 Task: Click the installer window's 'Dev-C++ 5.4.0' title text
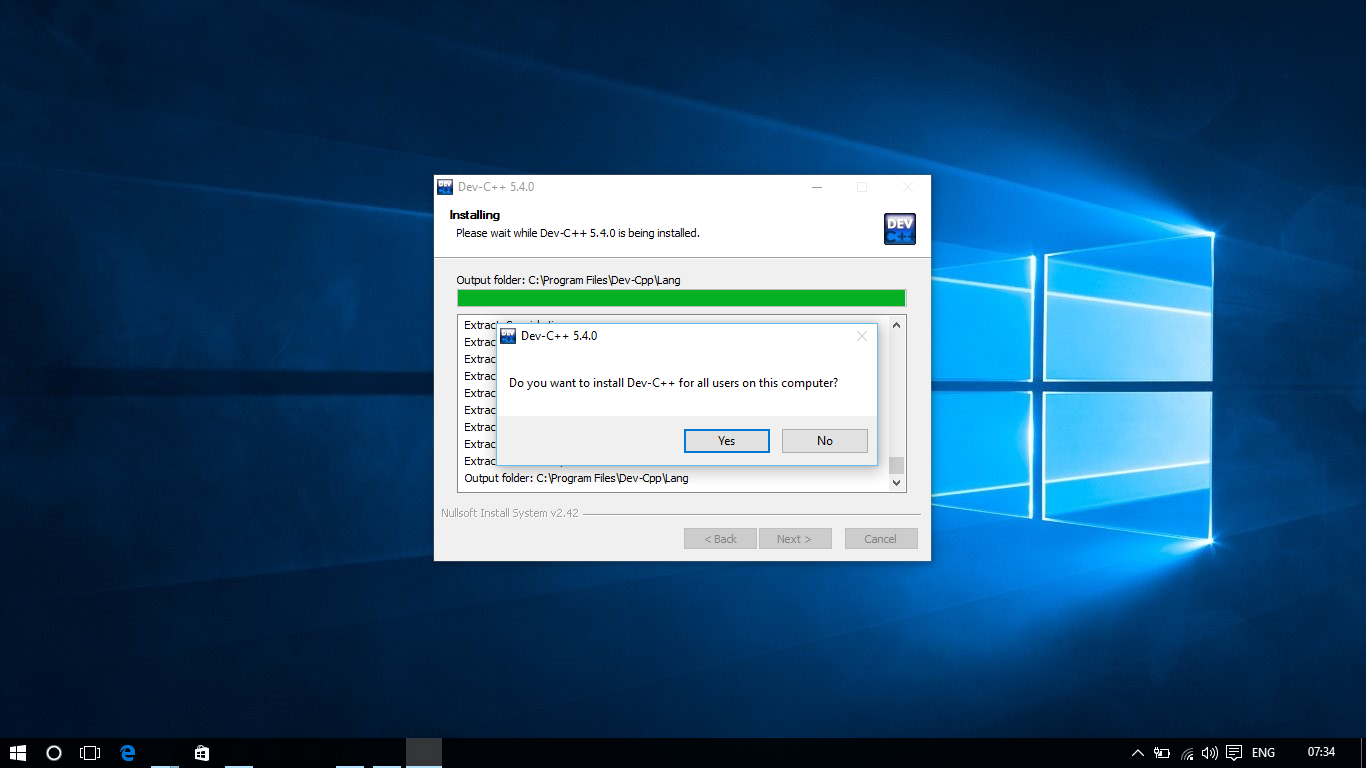click(x=496, y=187)
